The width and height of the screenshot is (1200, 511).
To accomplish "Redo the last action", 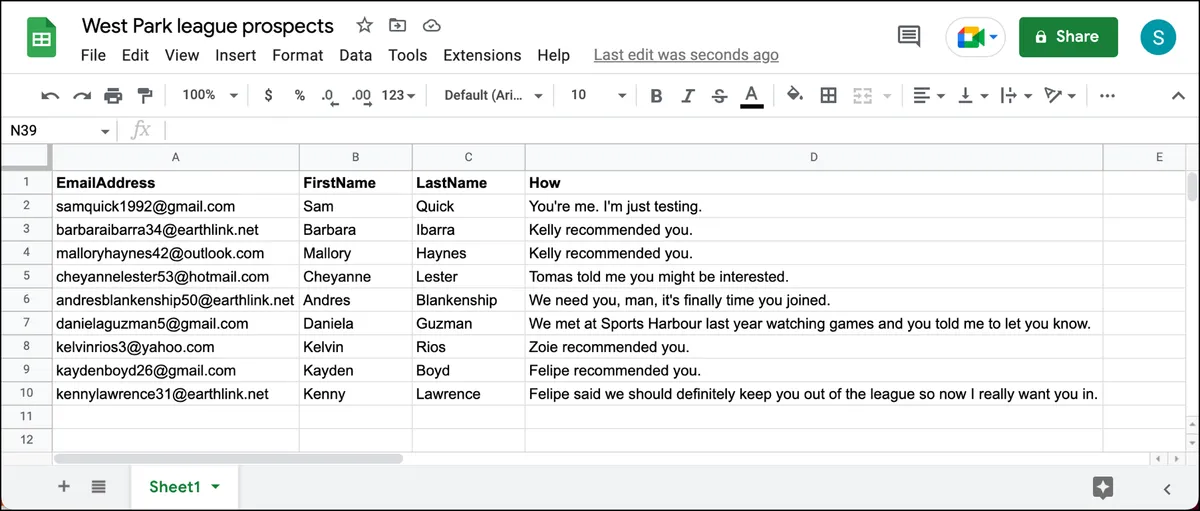I will point(82,95).
